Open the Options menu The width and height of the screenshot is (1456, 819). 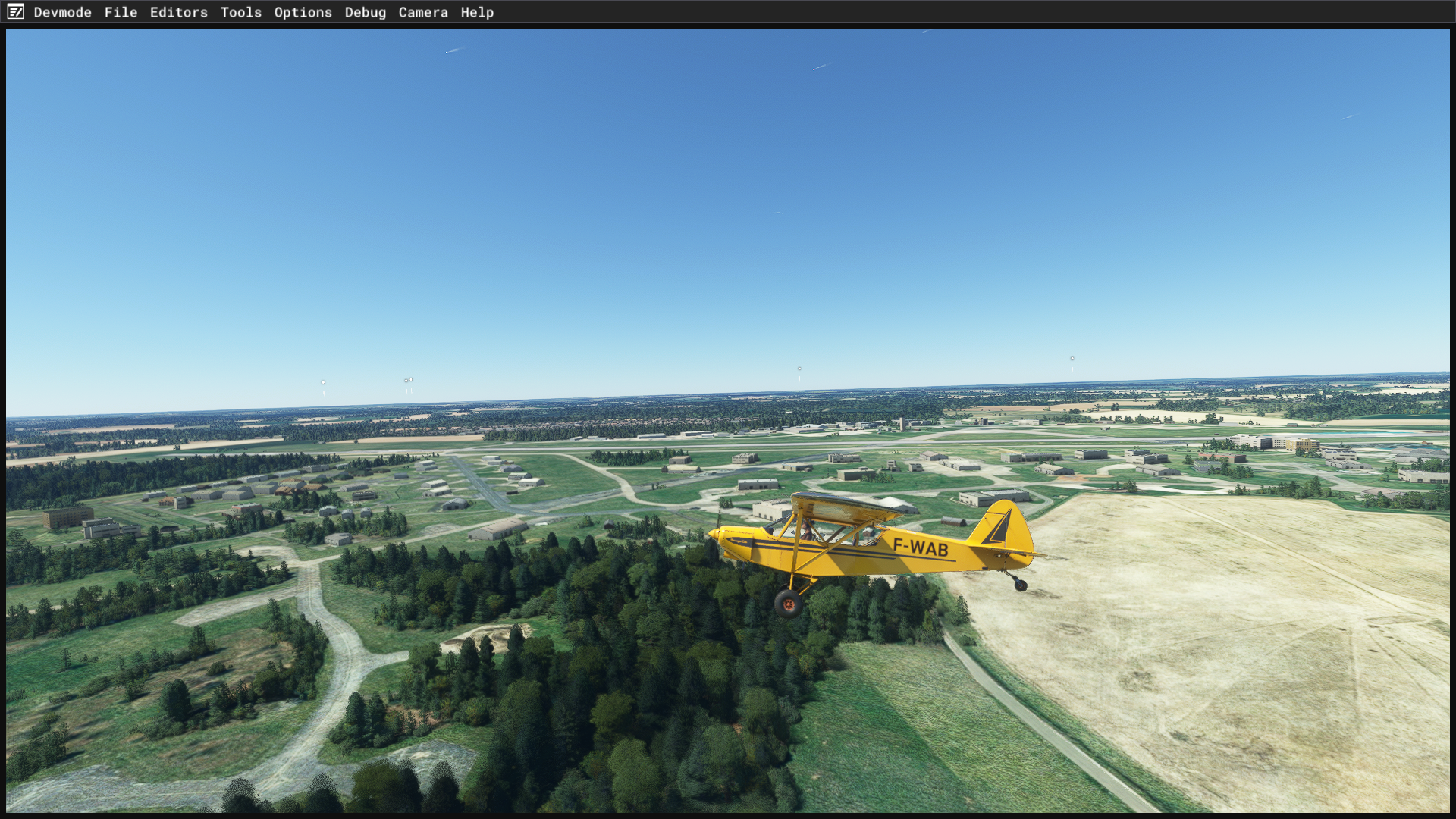303,12
